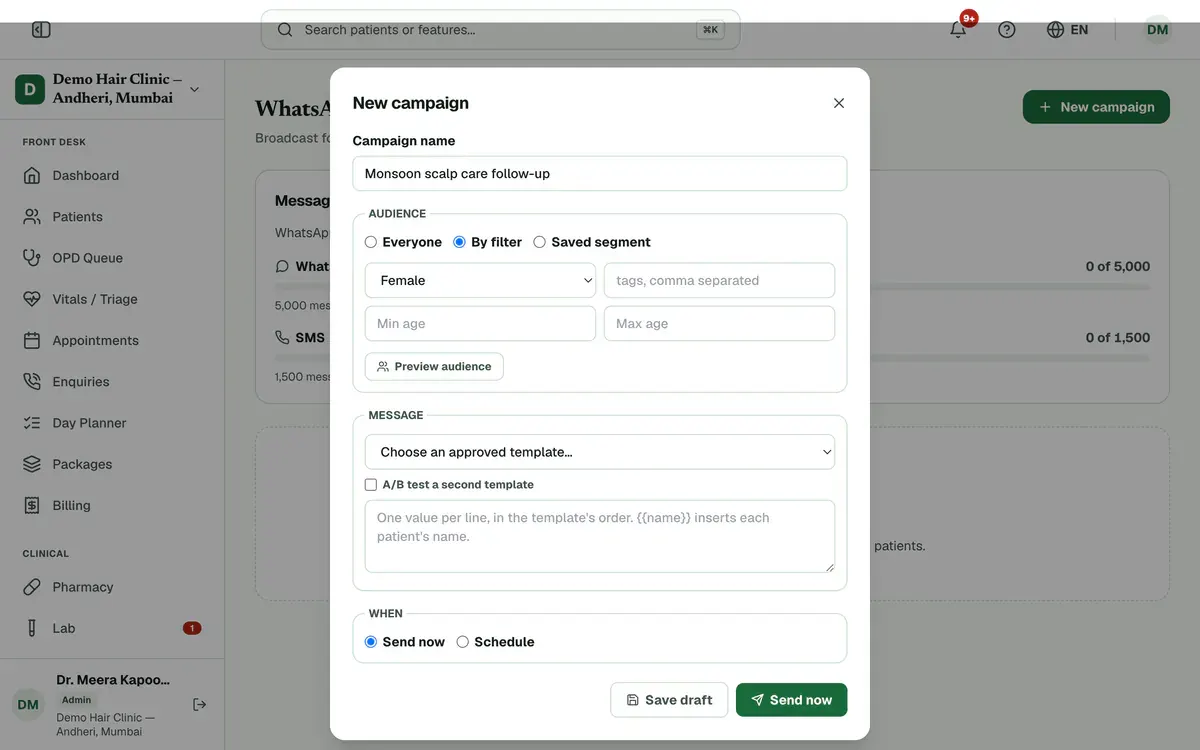Click the 0 of 1,500 quota bar
This screenshot has height=750, width=1200.
(1010, 358)
